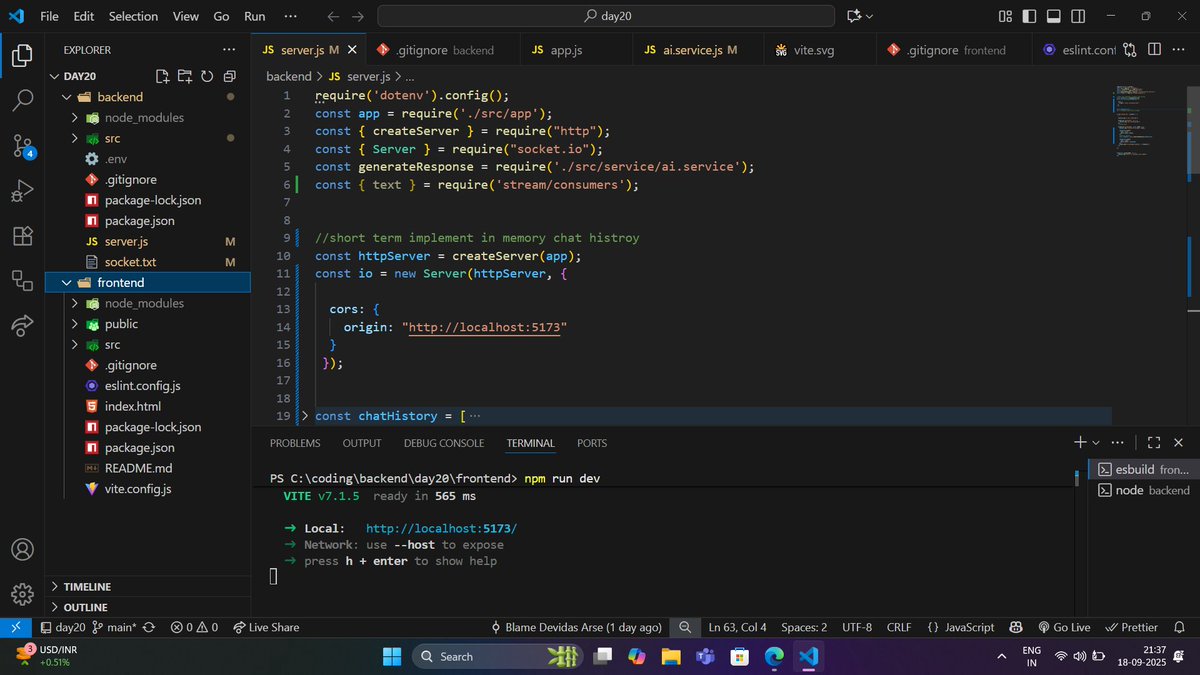1200x675 pixels.
Task: Collapse the frontend folder
Action: 67,283
